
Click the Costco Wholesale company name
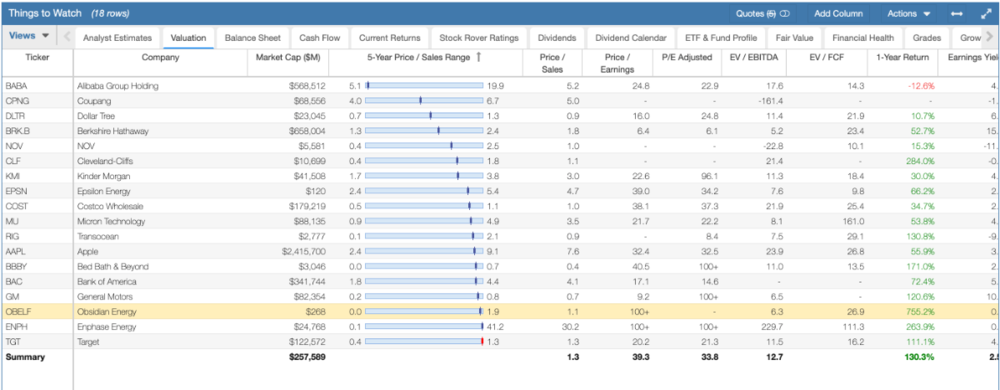tap(110, 206)
